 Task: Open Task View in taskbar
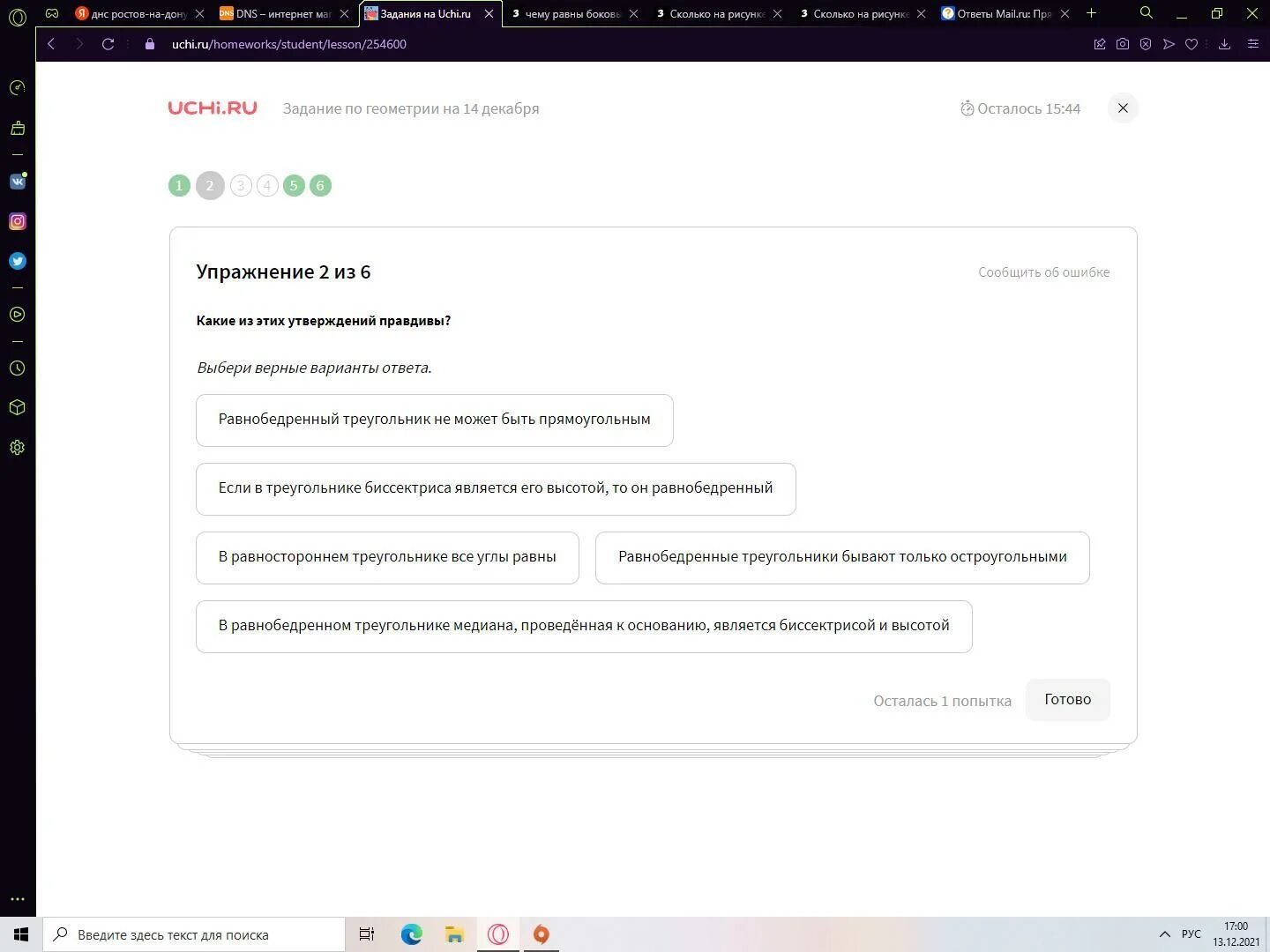coord(367,934)
